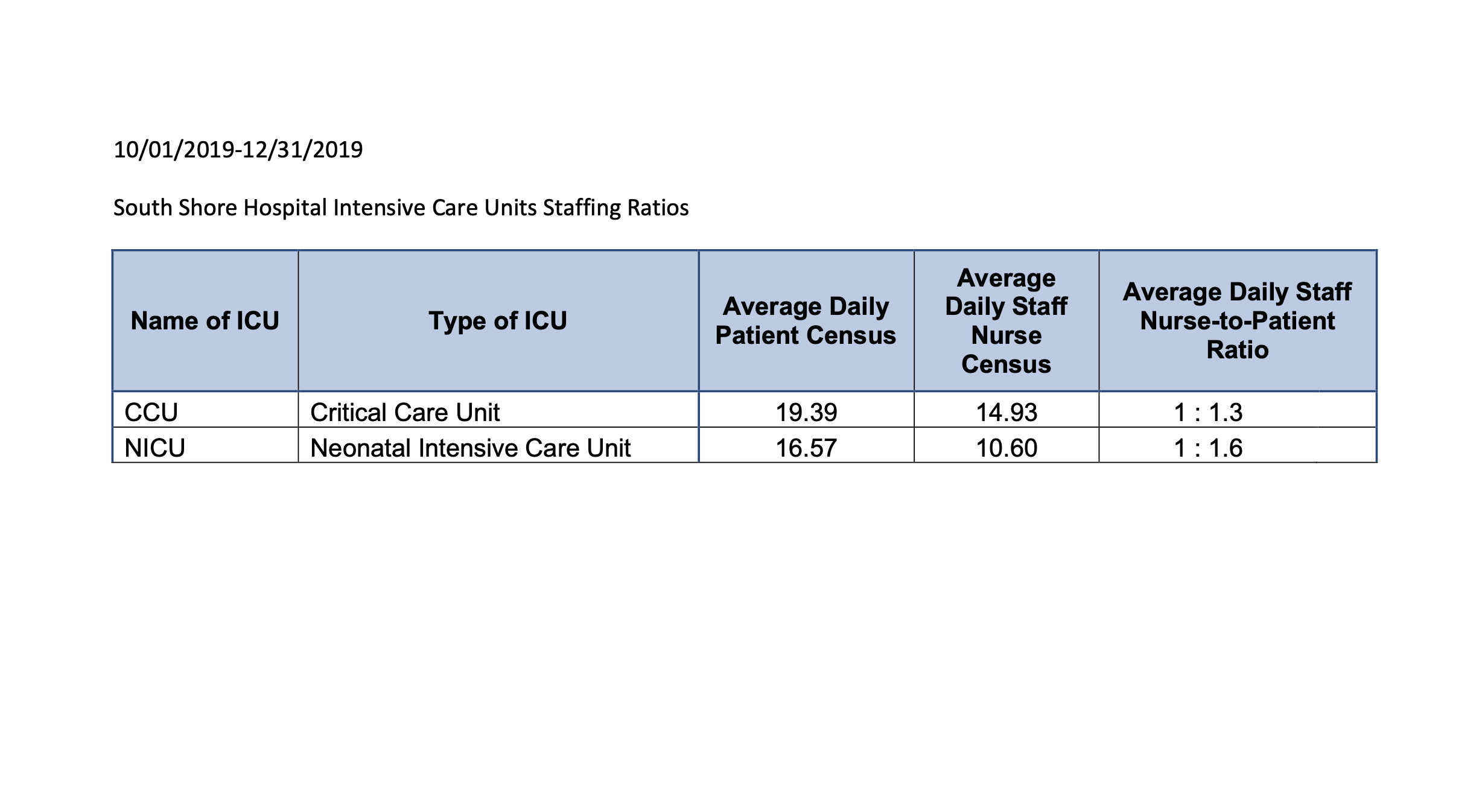Click the nurse census value 14.93
This screenshot has height=812, width=1482.
tap(1007, 413)
